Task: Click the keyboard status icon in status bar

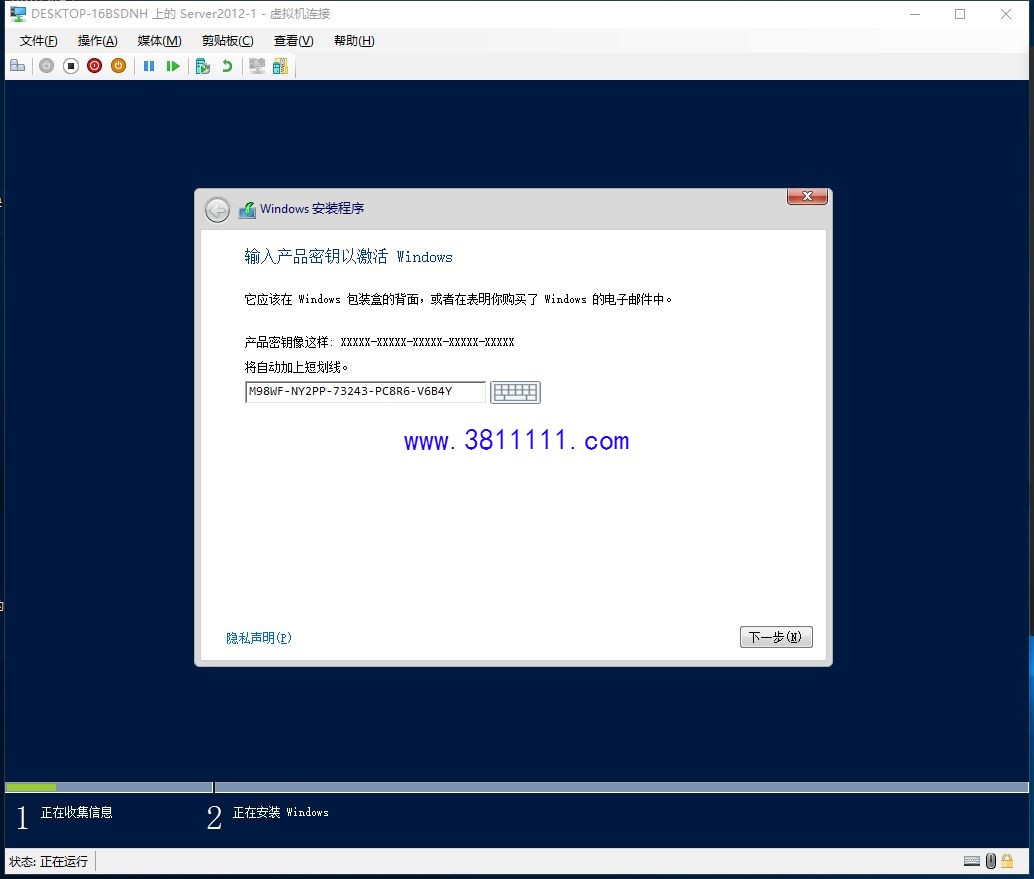Action: pyautogui.click(x=971, y=861)
